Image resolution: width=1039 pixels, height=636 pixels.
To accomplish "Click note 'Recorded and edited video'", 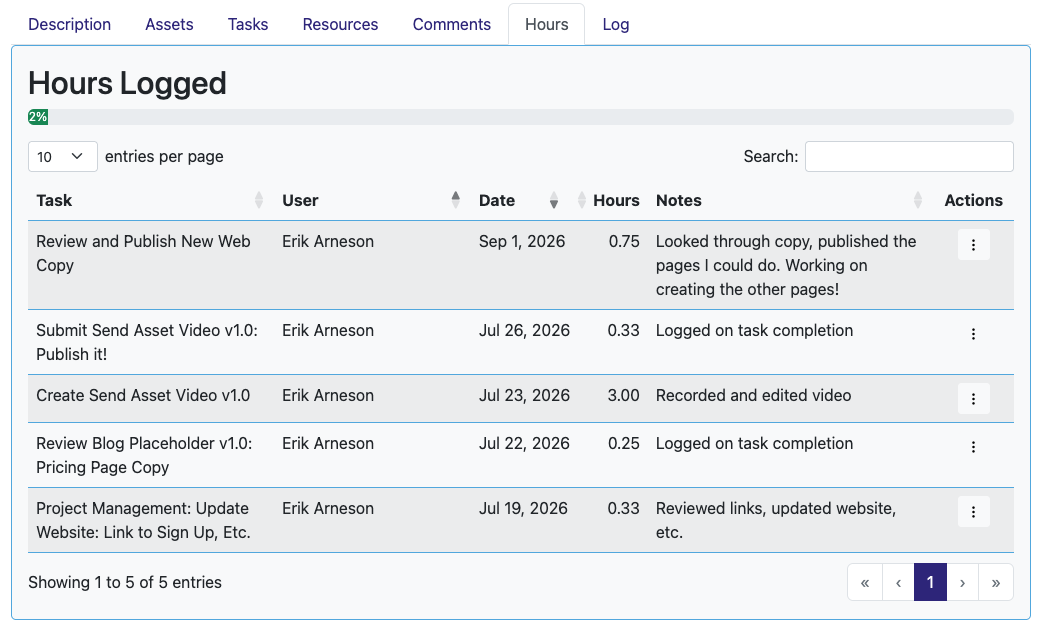I will pos(753,396).
